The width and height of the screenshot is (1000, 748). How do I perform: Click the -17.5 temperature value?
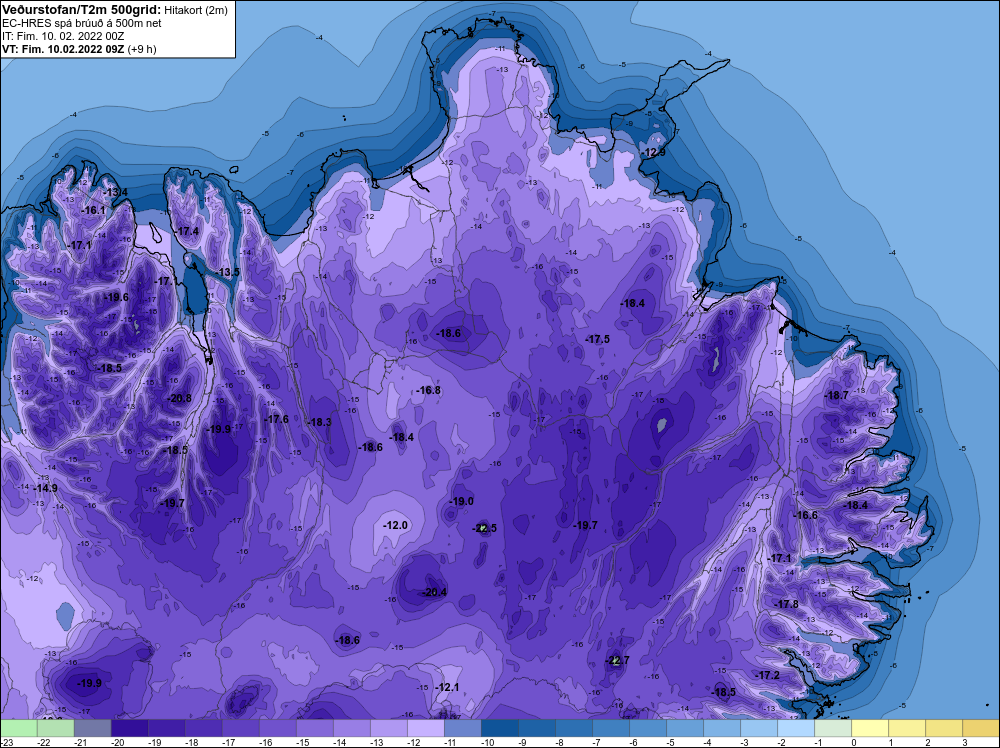point(597,339)
